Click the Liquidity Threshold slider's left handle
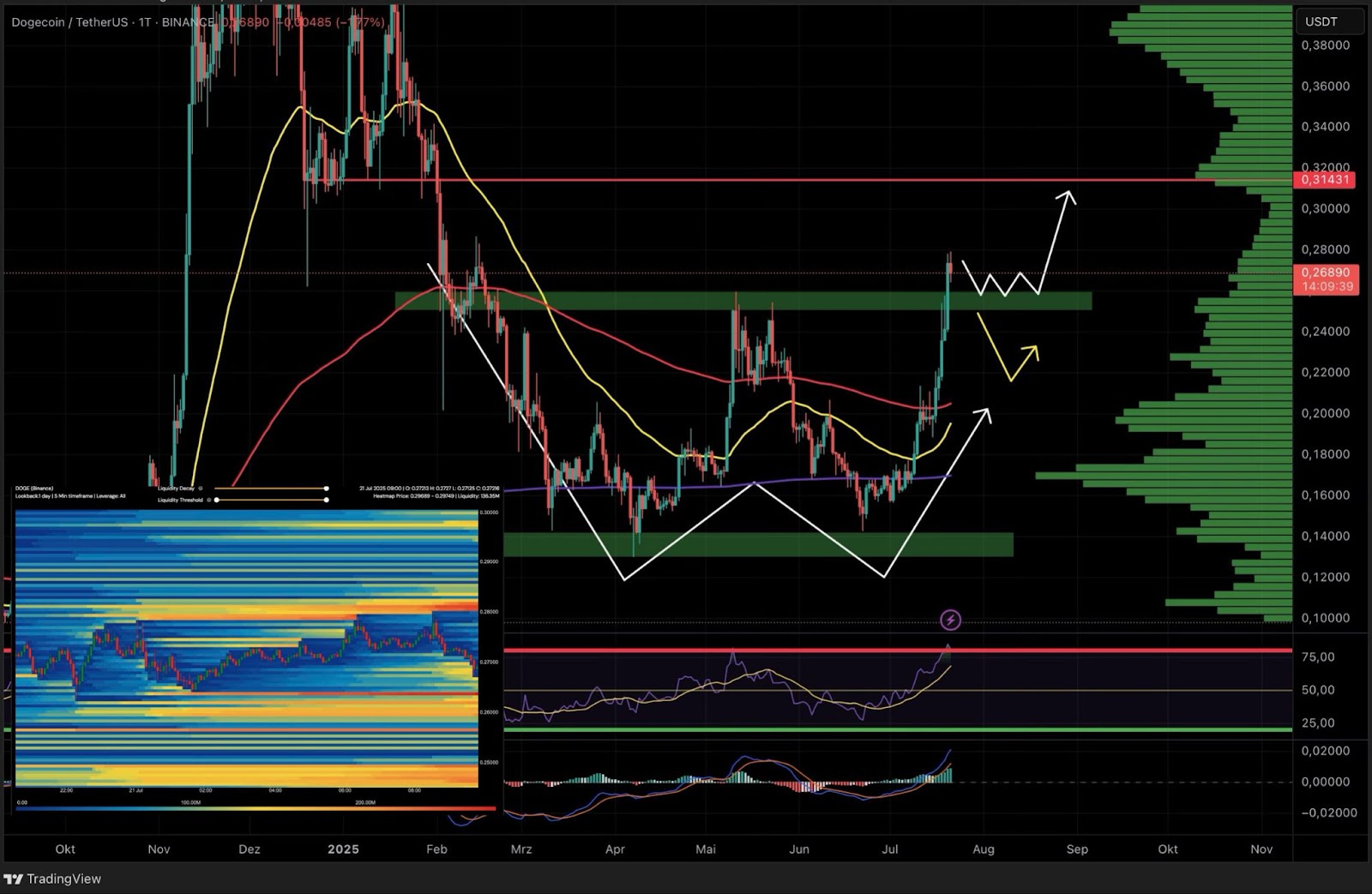The height and width of the screenshot is (894, 1372). 216,500
